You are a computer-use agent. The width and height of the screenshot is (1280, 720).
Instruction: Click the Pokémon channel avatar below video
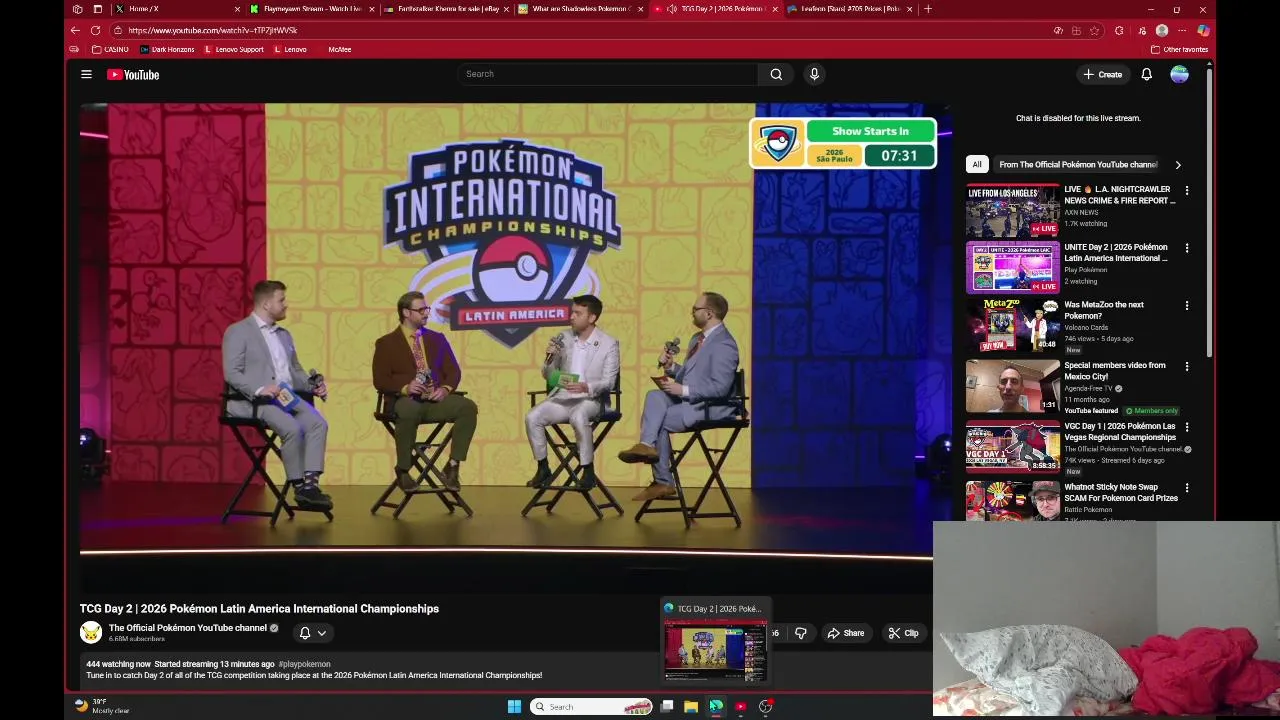coord(91,632)
